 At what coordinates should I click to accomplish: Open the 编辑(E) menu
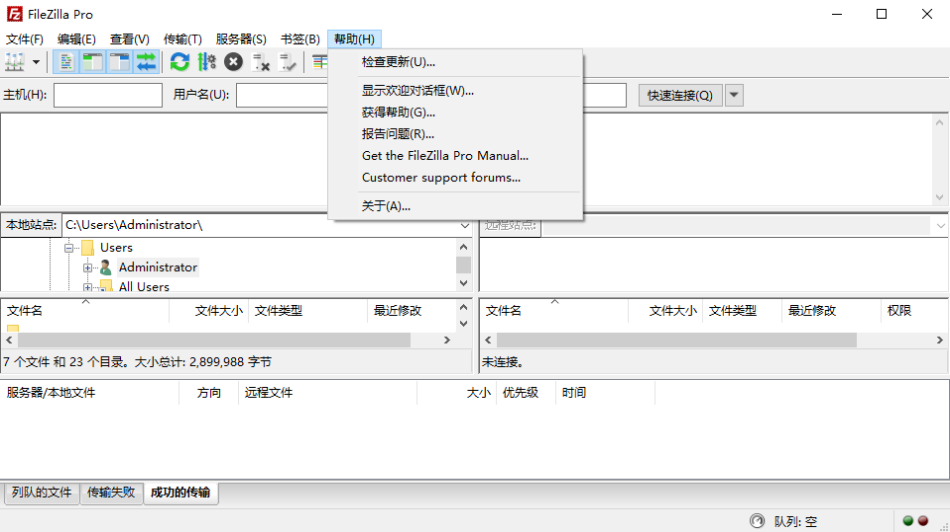(x=76, y=39)
